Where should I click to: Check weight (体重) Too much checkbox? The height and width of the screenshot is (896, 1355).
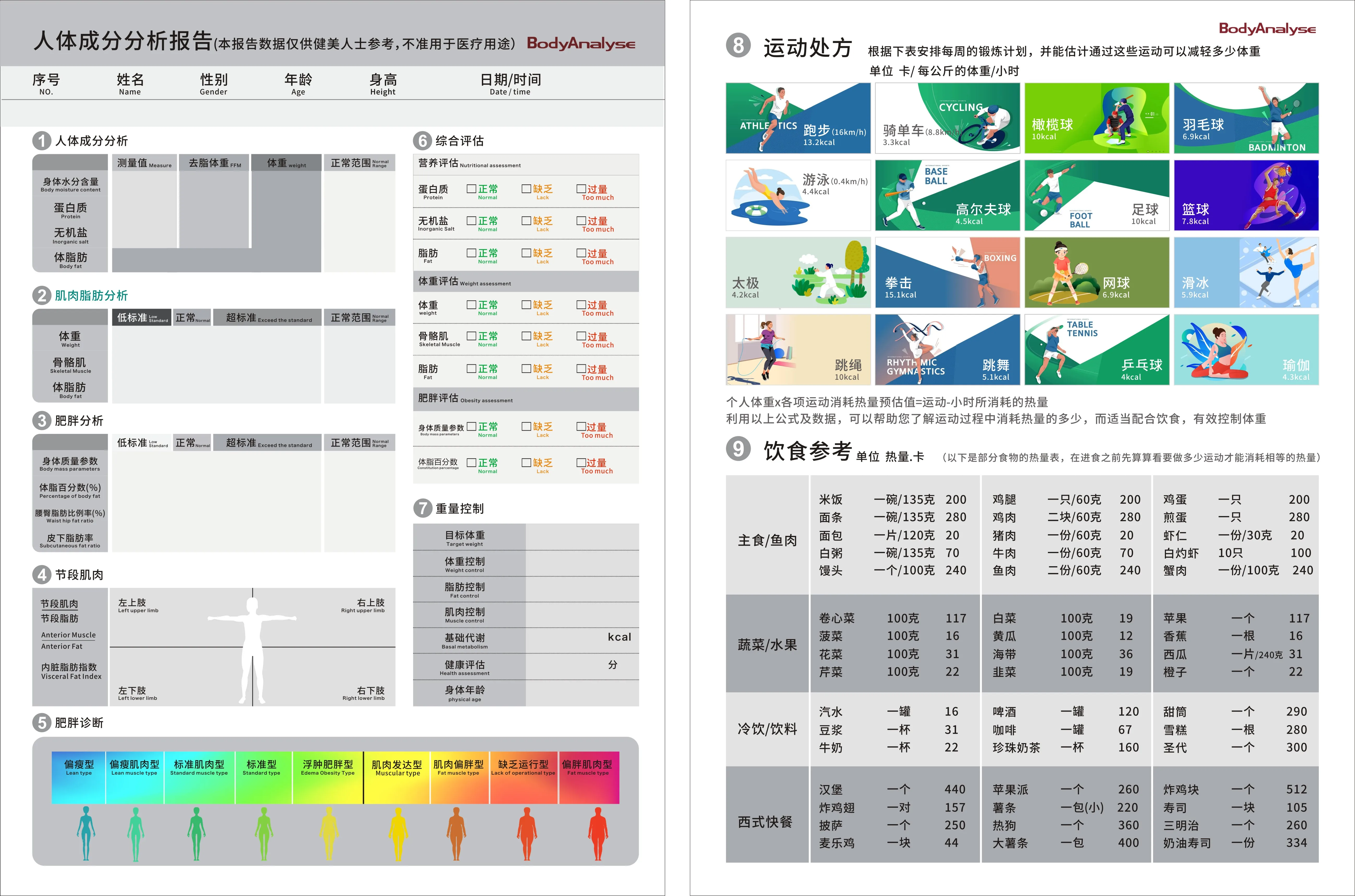pyautogui.click(x=581, y=305)
